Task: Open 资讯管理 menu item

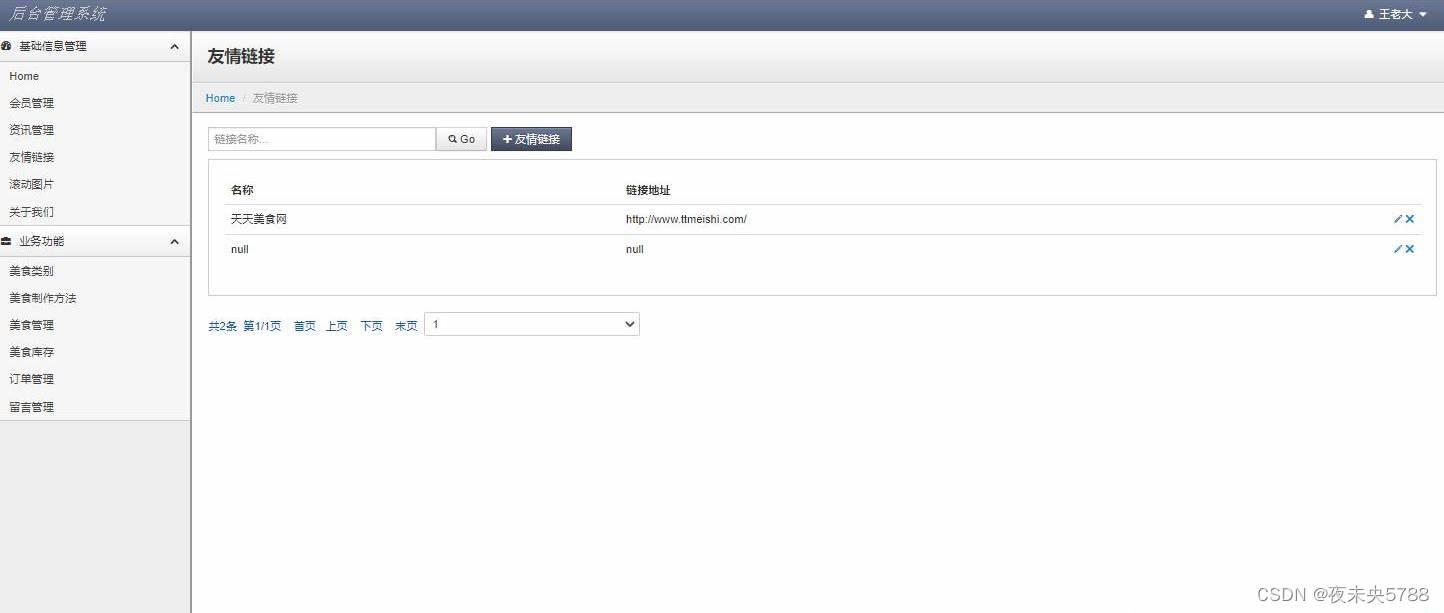Action: (x=32, y=130)
